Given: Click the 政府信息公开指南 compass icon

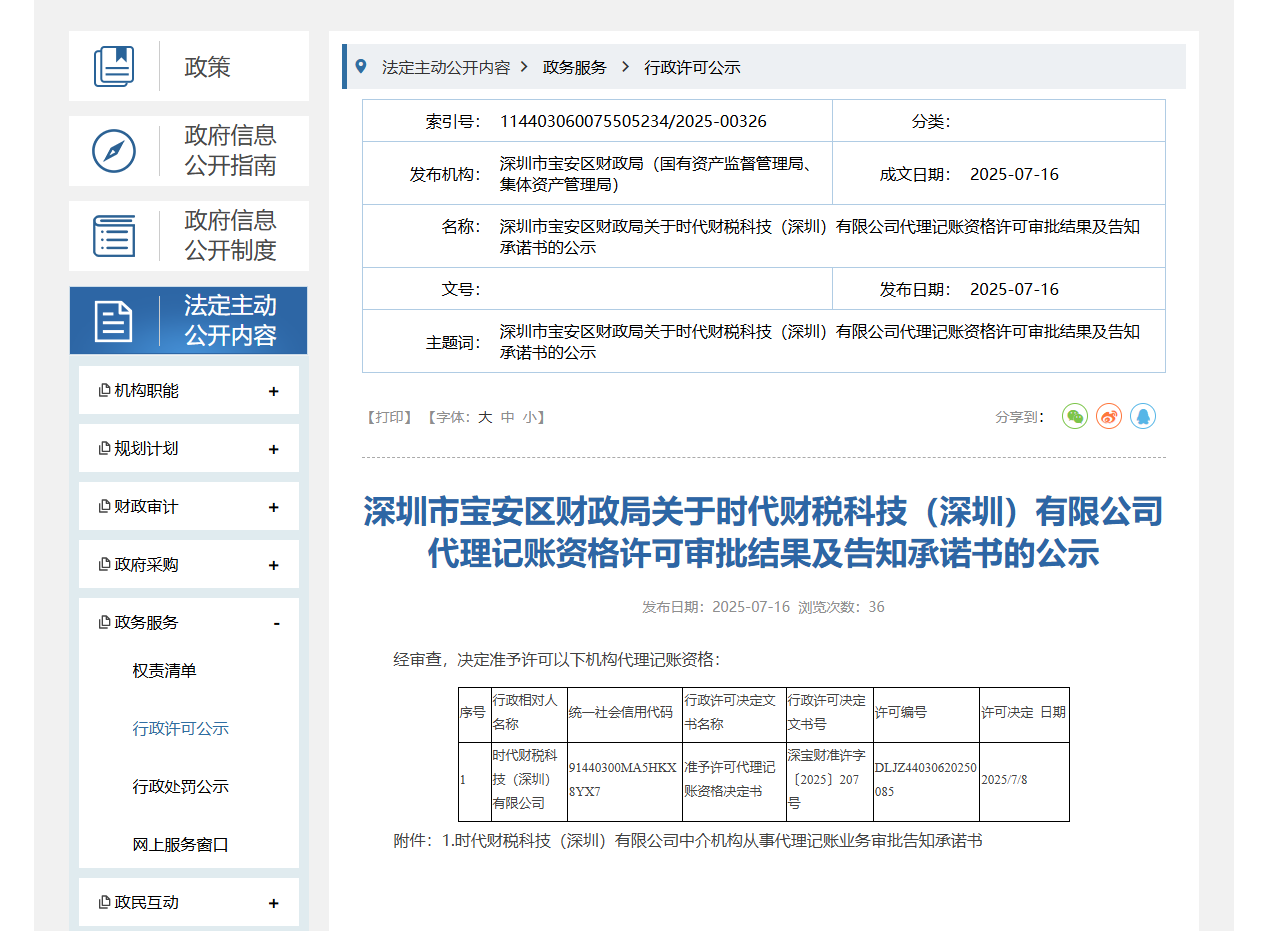Looking at the screenshot, I should [x=114, y=151].
